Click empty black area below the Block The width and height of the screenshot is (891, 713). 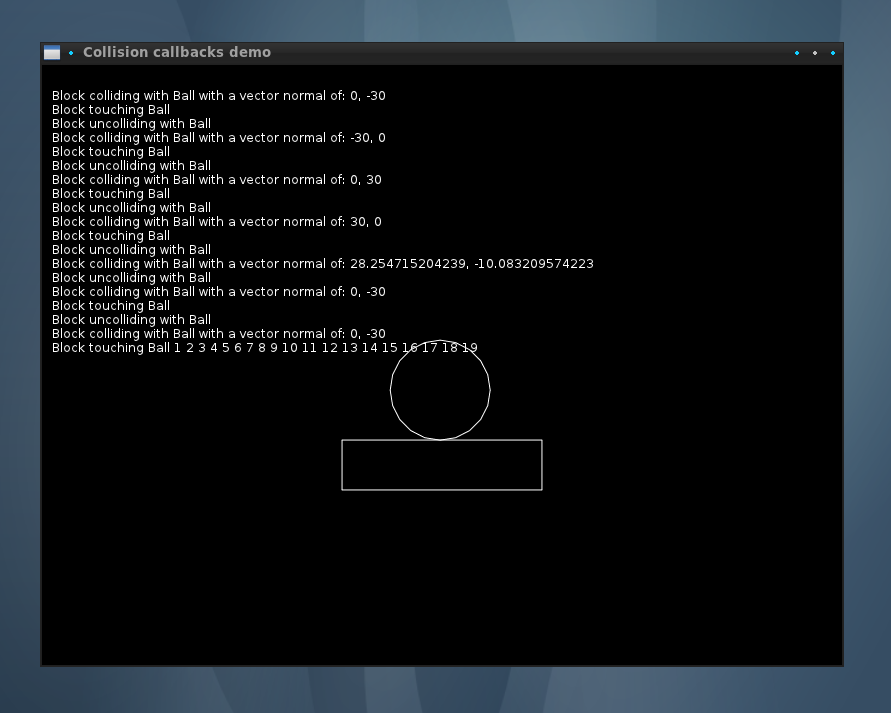pos(442,580)
